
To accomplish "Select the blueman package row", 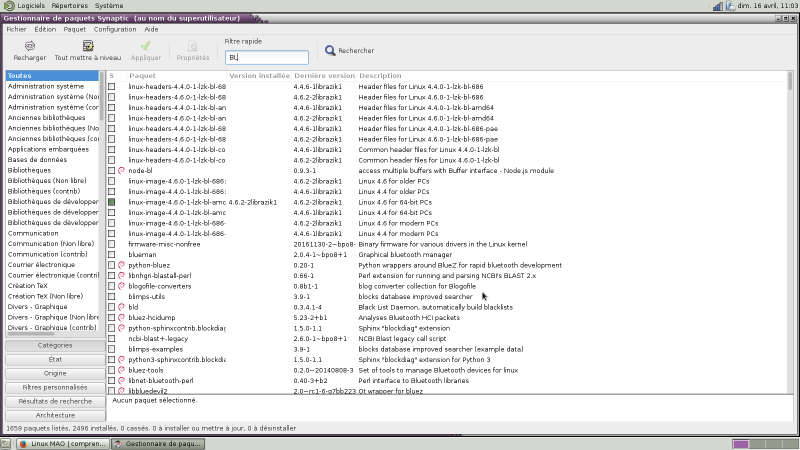I will 447,255.
